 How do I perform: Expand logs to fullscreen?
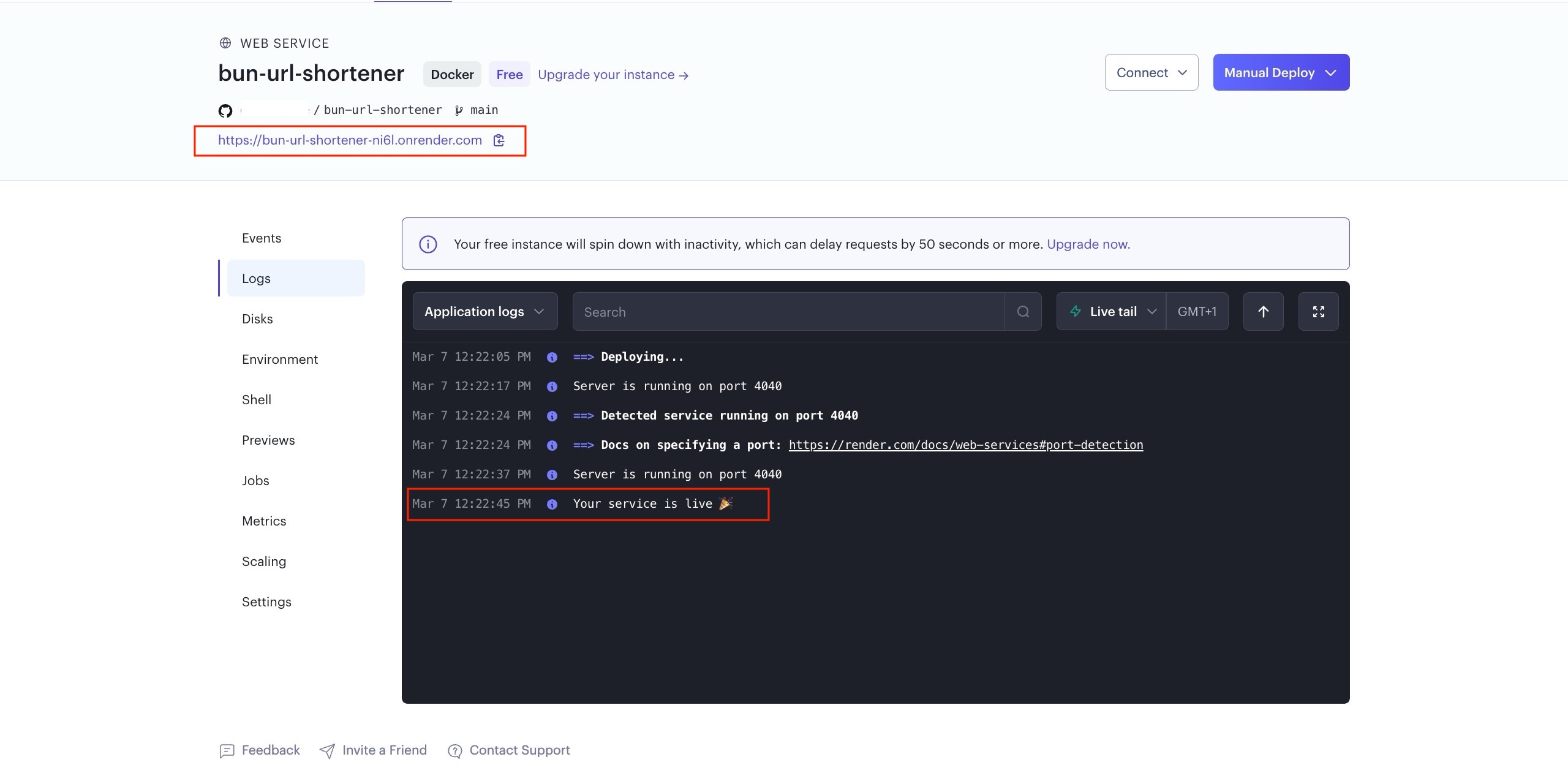pyautogui.click(x=1318, y=312)
